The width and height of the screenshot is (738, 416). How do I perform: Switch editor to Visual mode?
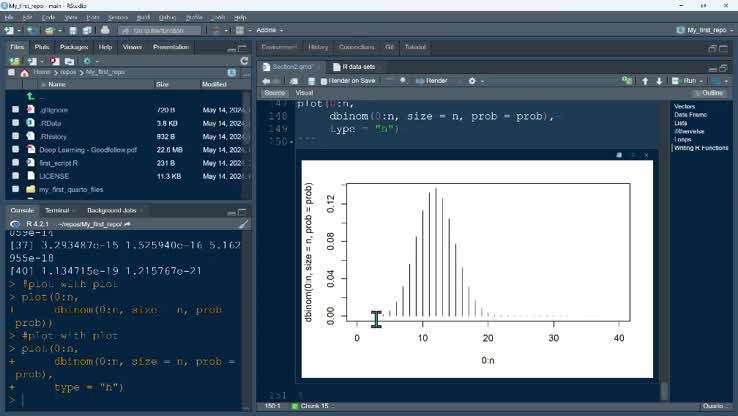click(304, 93)
